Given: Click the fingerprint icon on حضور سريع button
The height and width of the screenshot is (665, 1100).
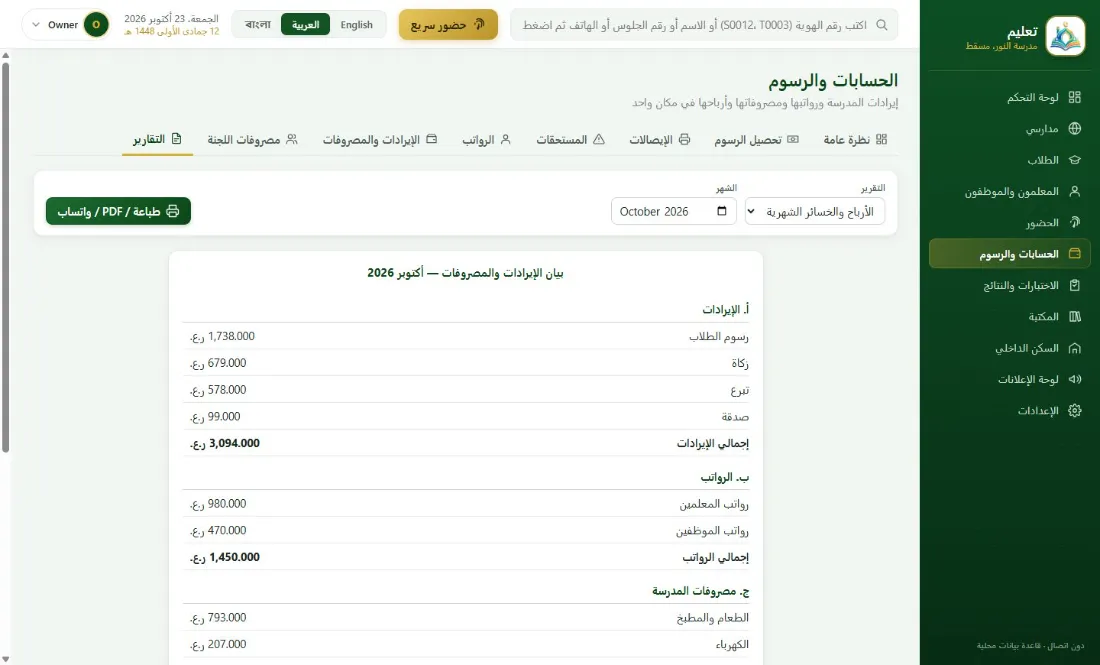Looking at the screenshot, I should (479, 25).
